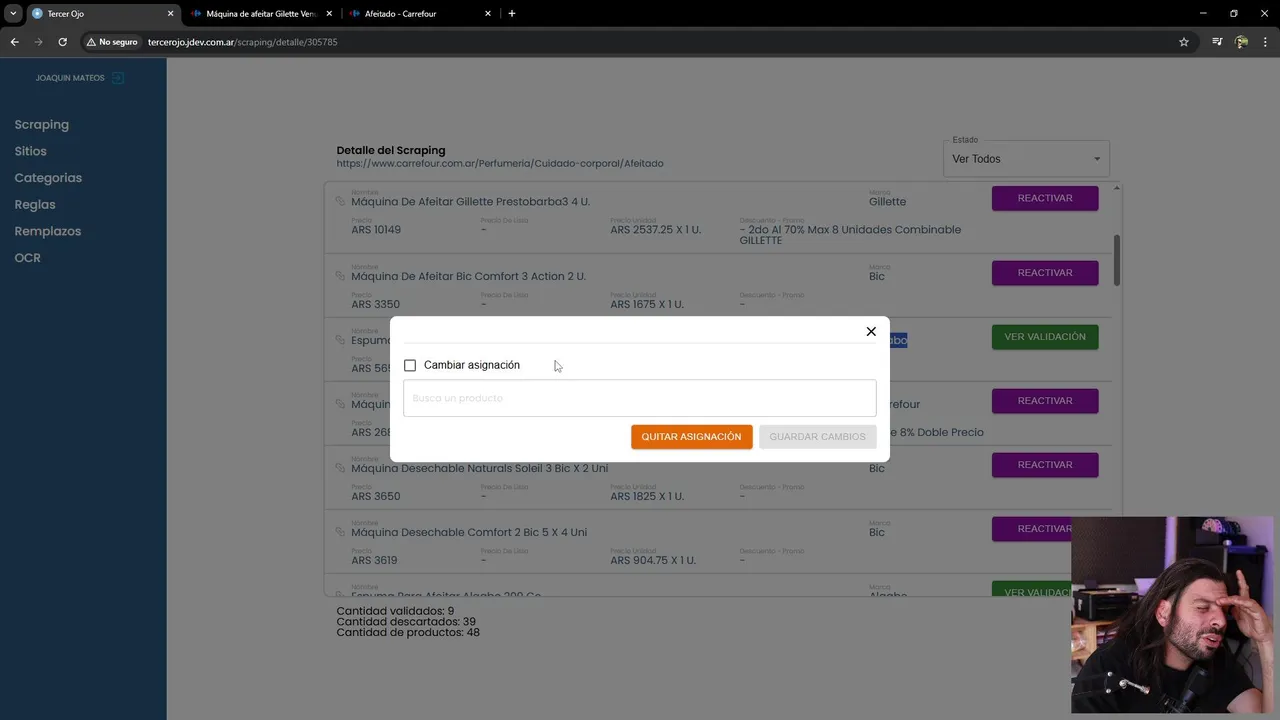
Task: Open the Estado Ver Todos dropdown
Action: point(1026,159)
